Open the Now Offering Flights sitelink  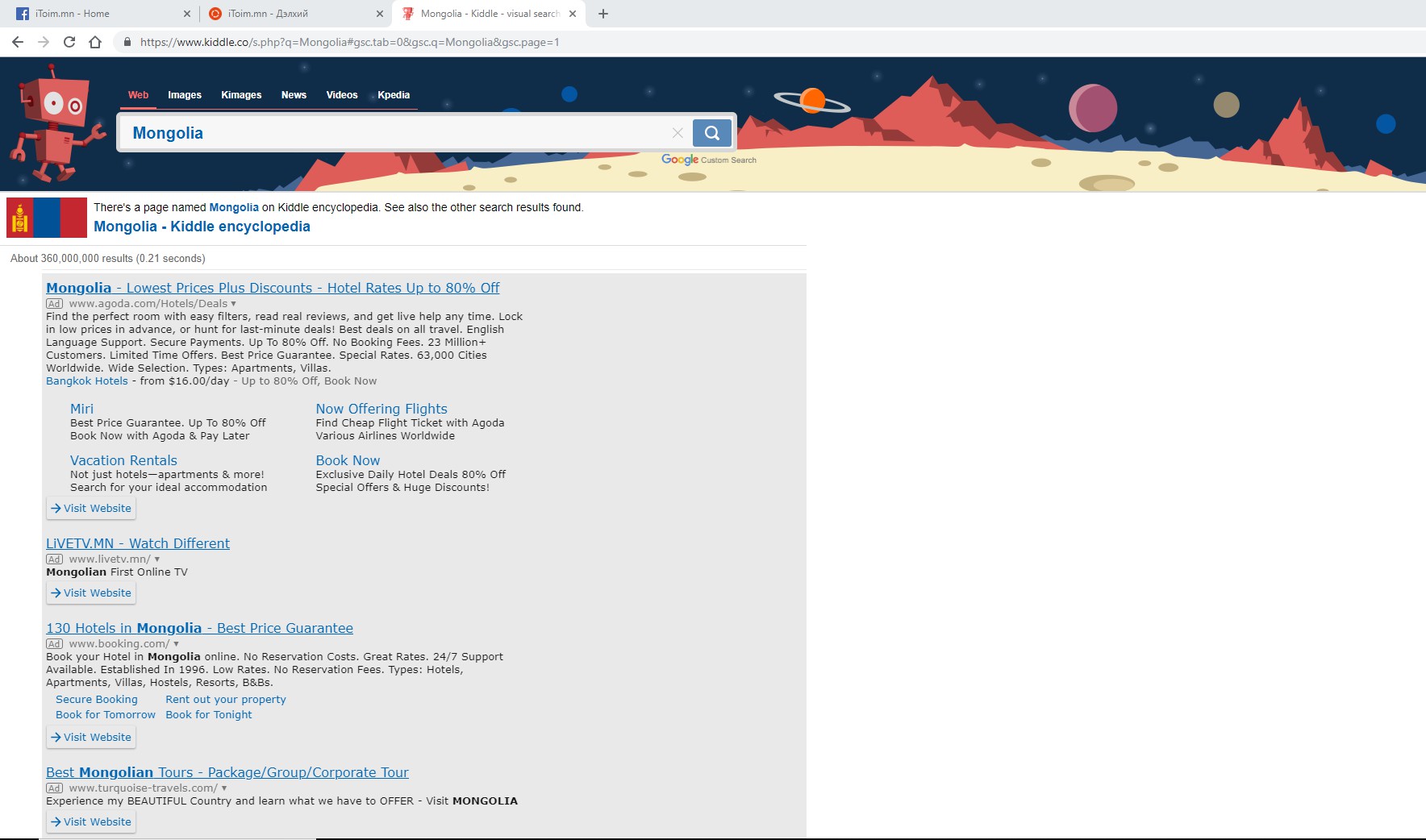[382, 409]
